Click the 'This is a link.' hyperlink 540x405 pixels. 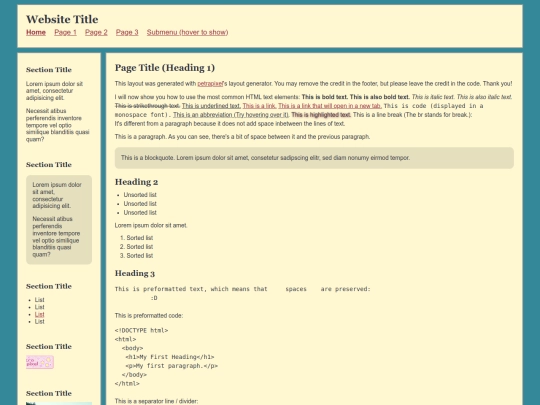pyautogui.click(x=259, y=106)
